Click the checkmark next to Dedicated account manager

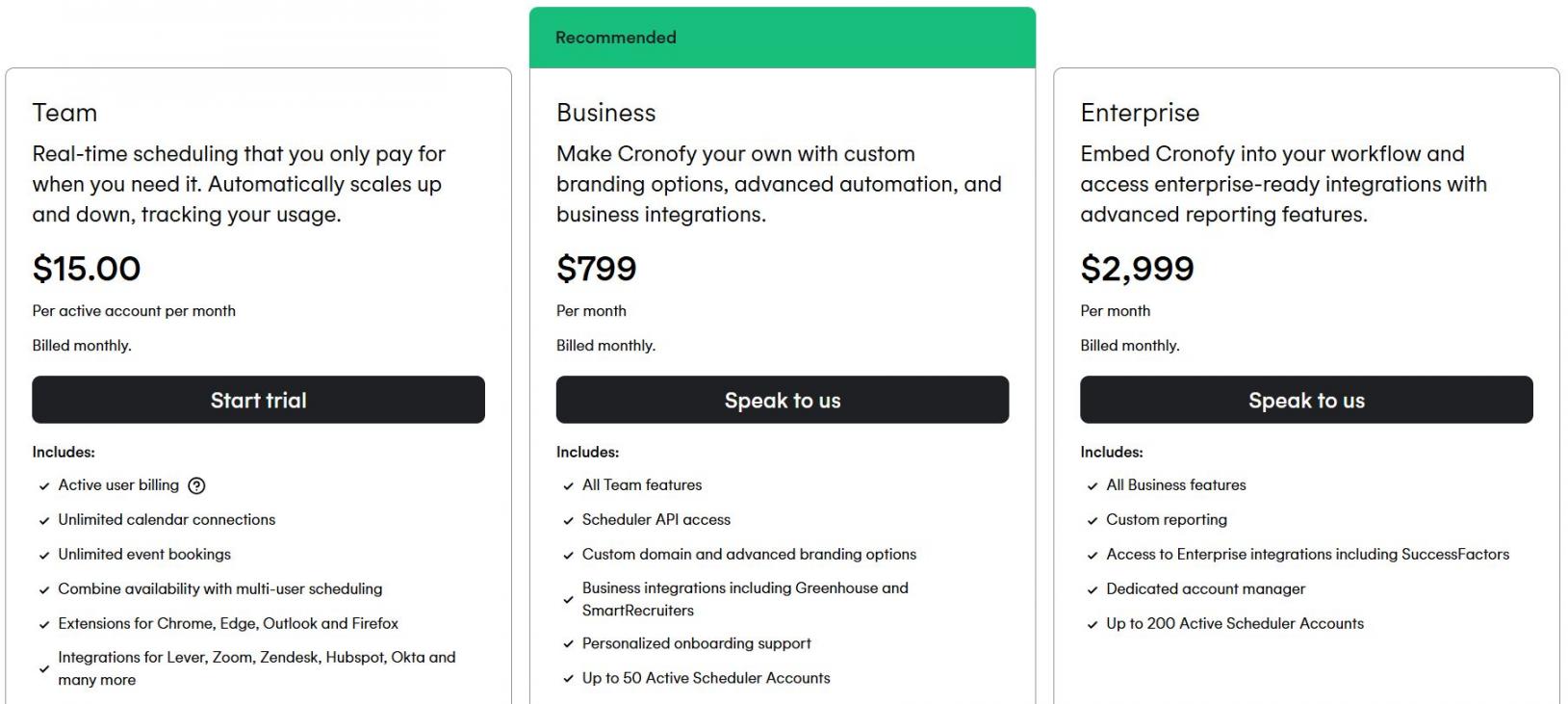1092,590
